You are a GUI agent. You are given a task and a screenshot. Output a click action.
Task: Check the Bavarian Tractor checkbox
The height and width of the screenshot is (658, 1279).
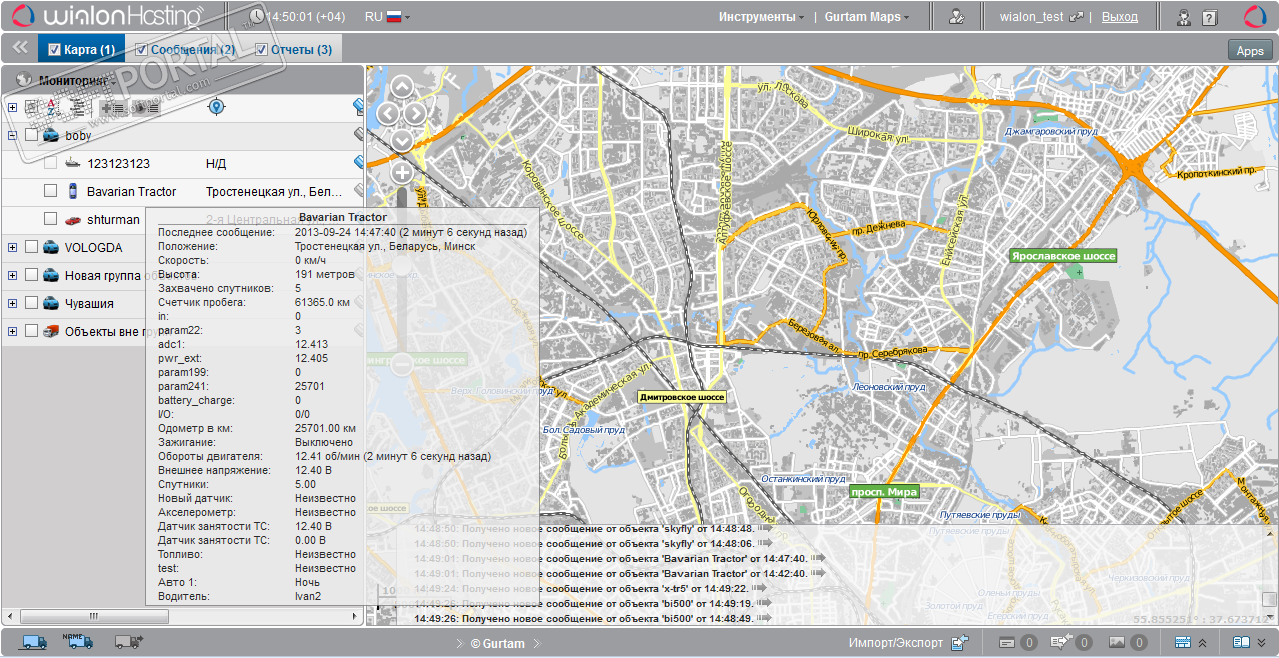[51, 191]
